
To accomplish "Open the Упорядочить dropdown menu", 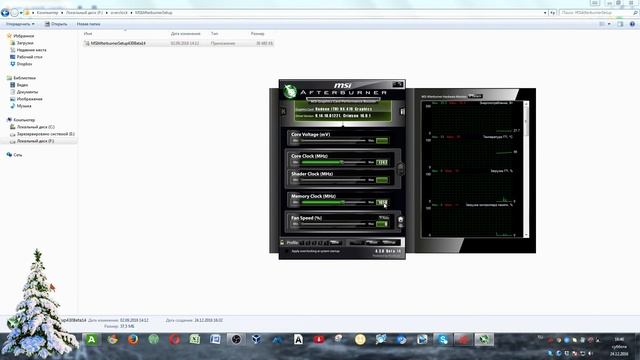I will tap(20, 24).
